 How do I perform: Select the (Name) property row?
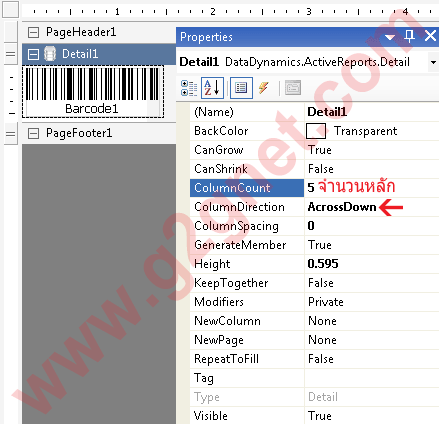point(314,112)
